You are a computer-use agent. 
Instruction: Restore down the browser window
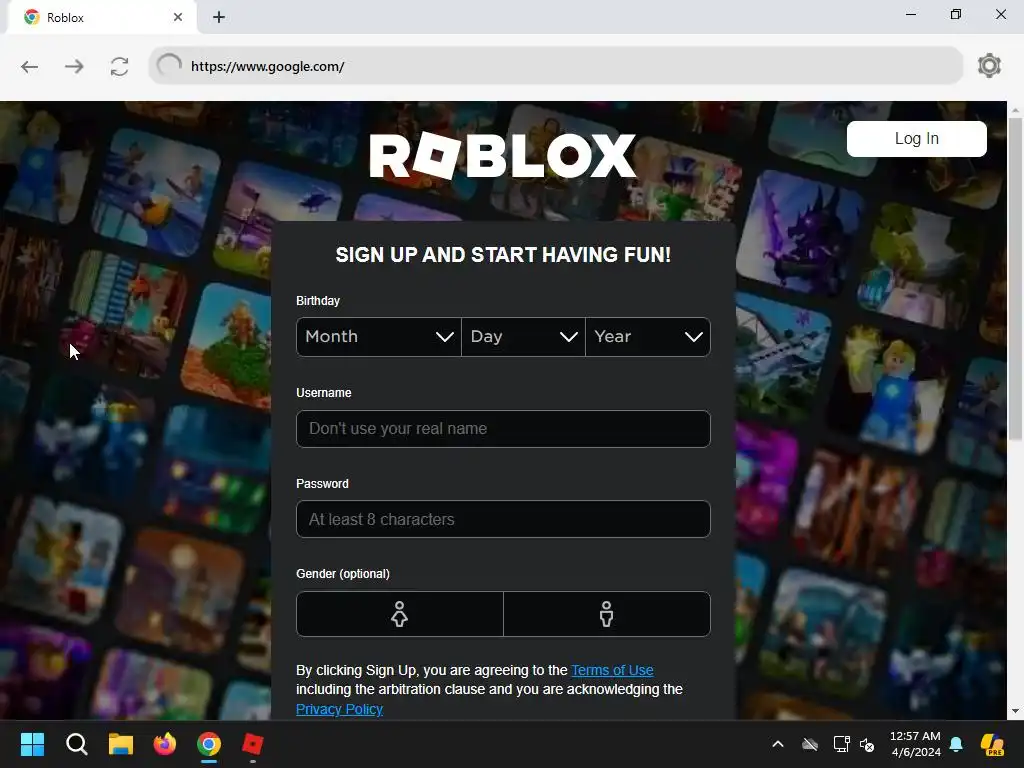(x=956, y=14)
